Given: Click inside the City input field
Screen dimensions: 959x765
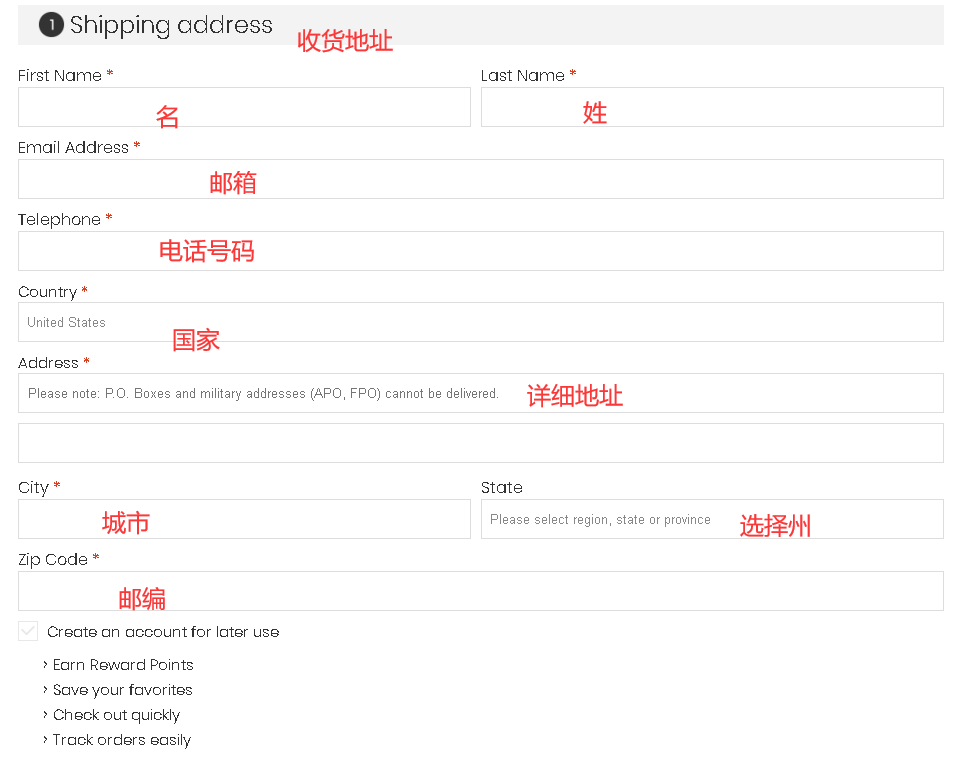Looking at the screenshot, I should pyautogui.click(x=244, y=519).
